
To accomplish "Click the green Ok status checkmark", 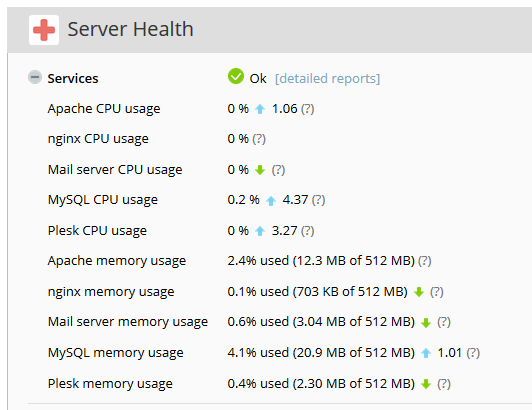I will [236, 76].
